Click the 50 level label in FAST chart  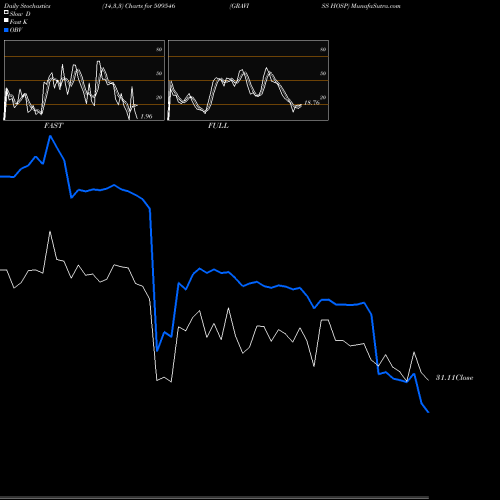(x=159, y=73)
